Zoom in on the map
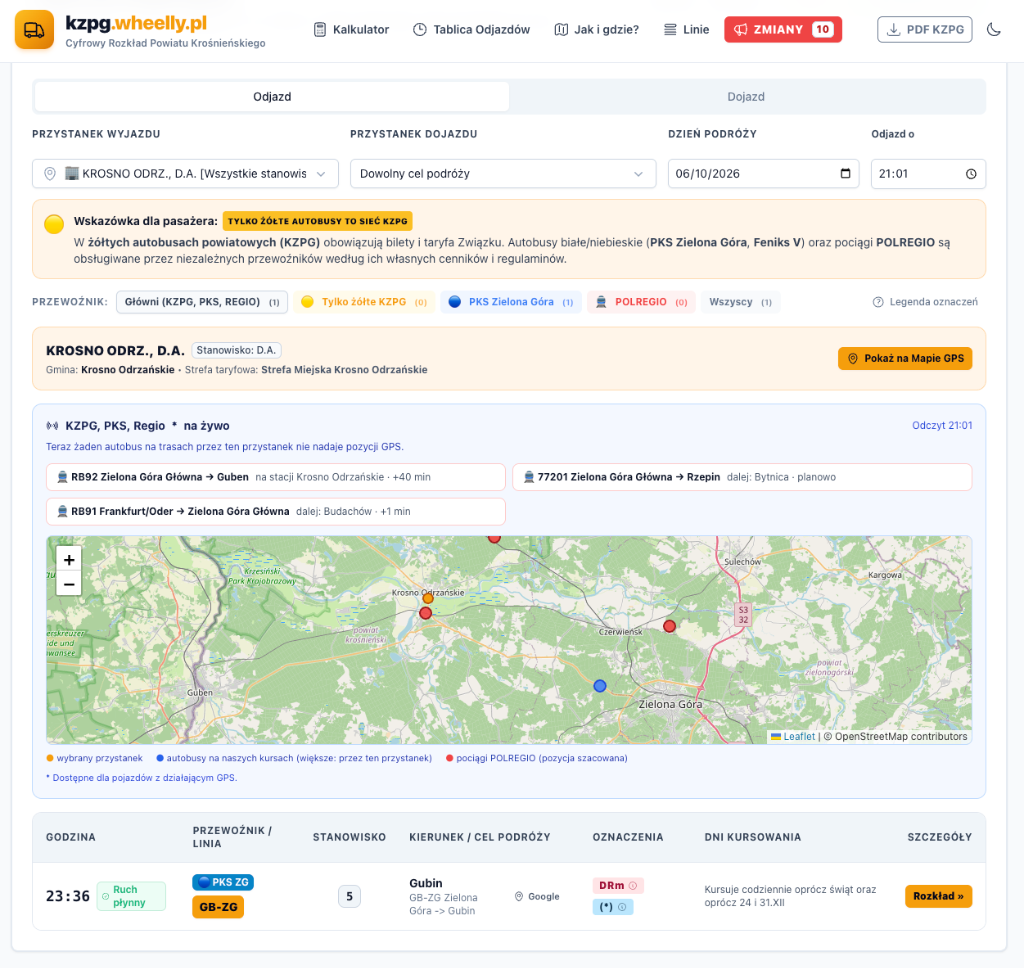This screenshot has width=1024, height=968. (69, 560)
